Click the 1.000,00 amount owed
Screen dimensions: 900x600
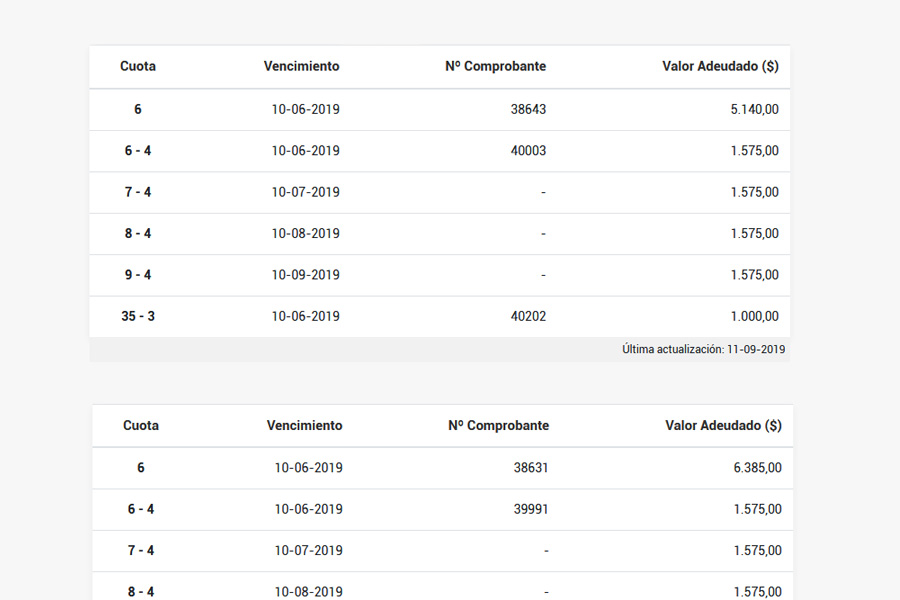754,316
